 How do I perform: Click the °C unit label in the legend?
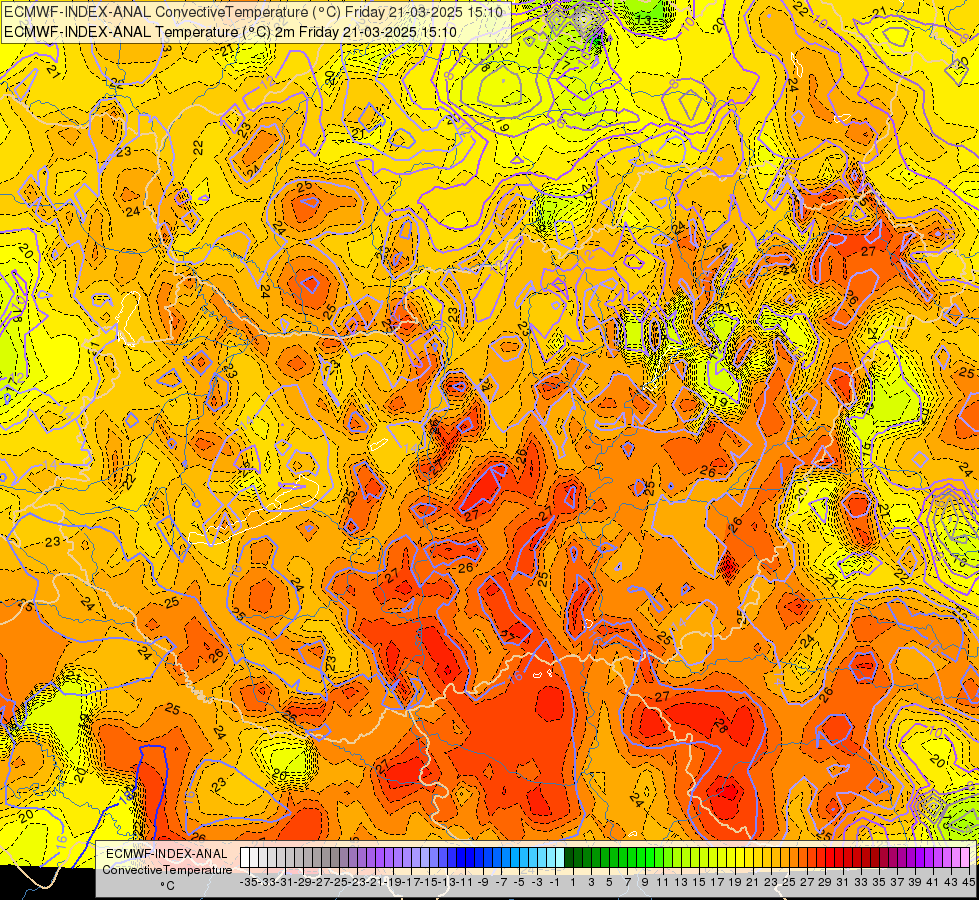[167, 886]
